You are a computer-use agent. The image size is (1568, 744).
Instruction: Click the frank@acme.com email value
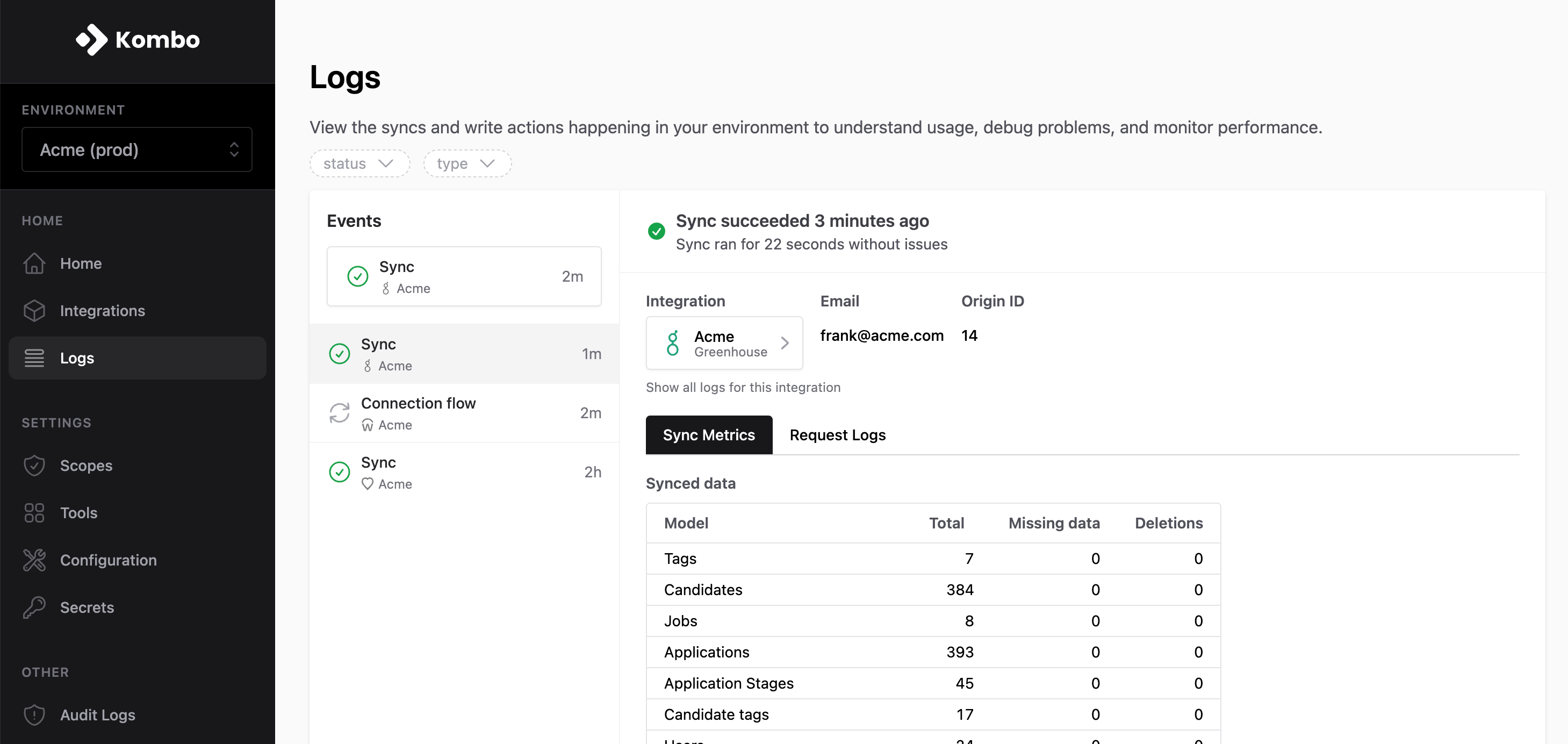point(881,335)
